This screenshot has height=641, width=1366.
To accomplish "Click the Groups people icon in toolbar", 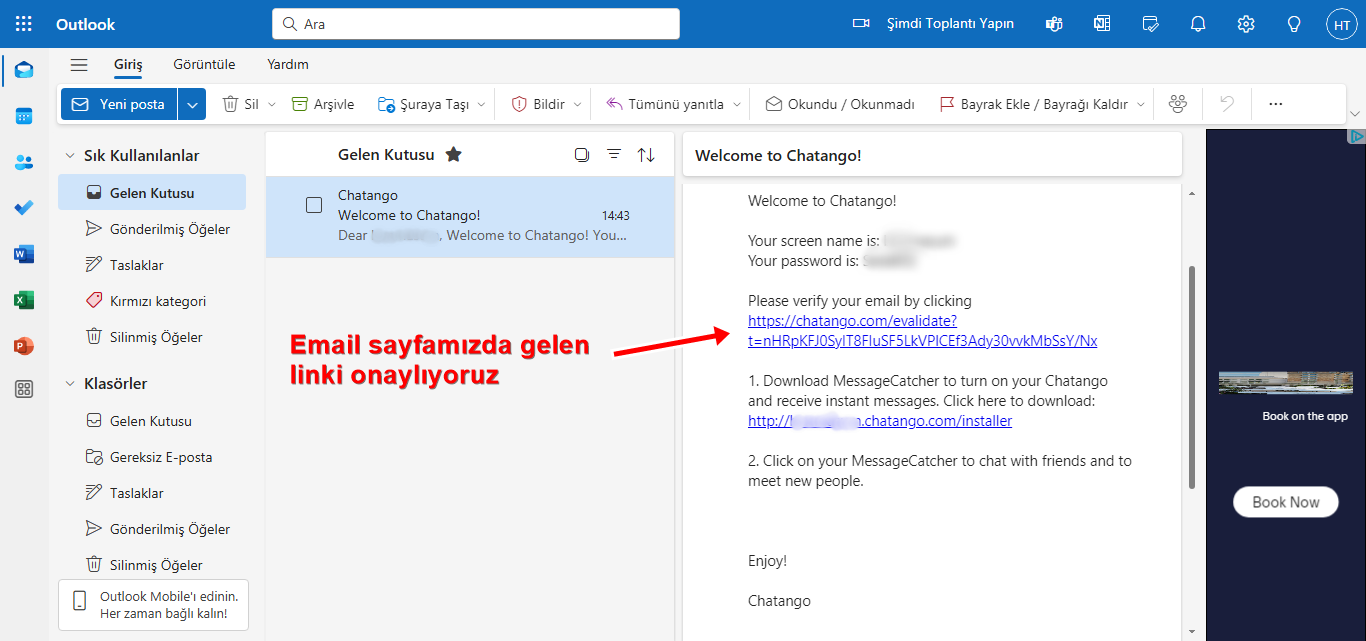I will coord(1178,104).
